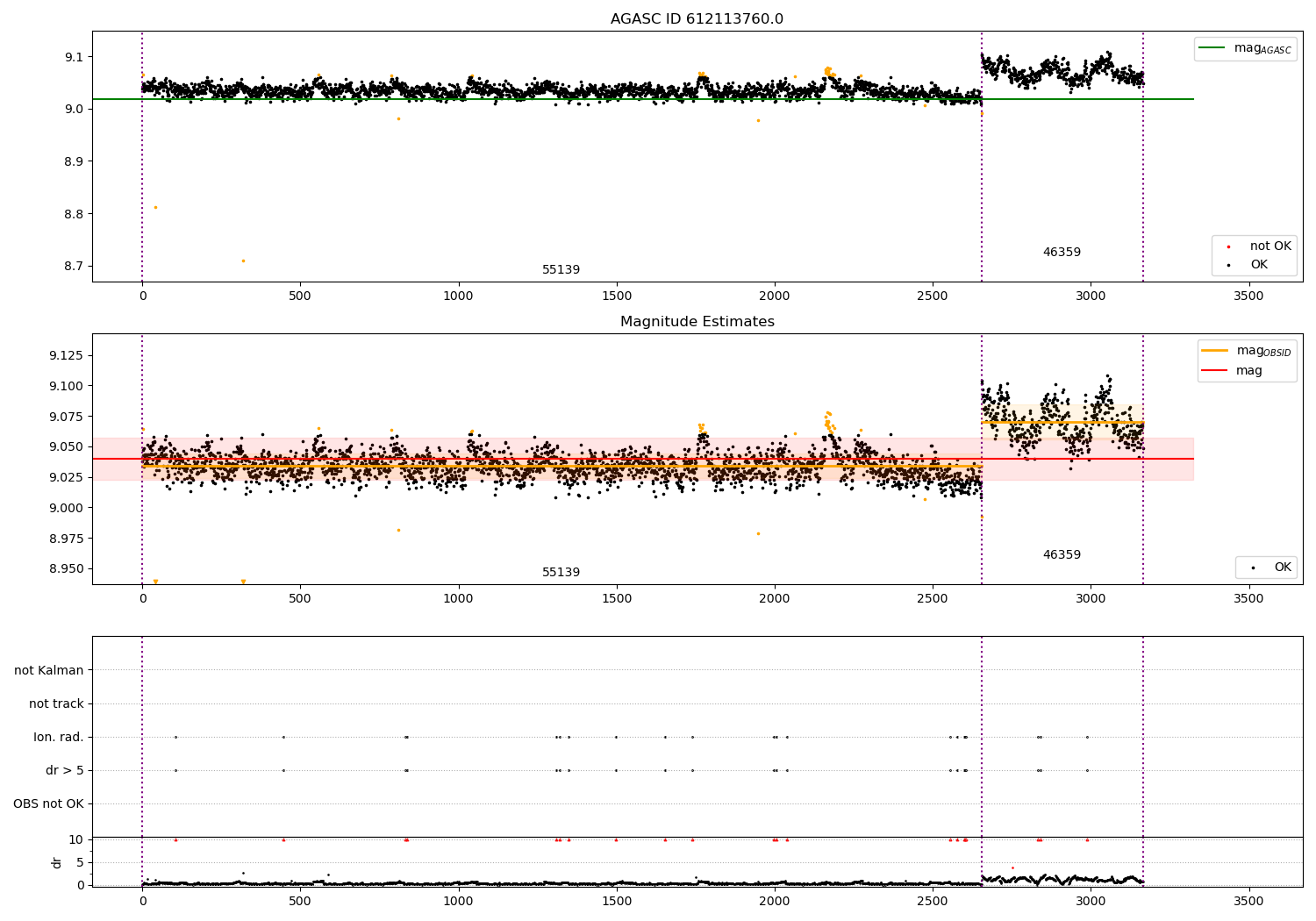Screen dimensions: 1316x921
Task: Click the '46359' annotation in Magnitude Estimates plot
Action: click(1062, 555)
